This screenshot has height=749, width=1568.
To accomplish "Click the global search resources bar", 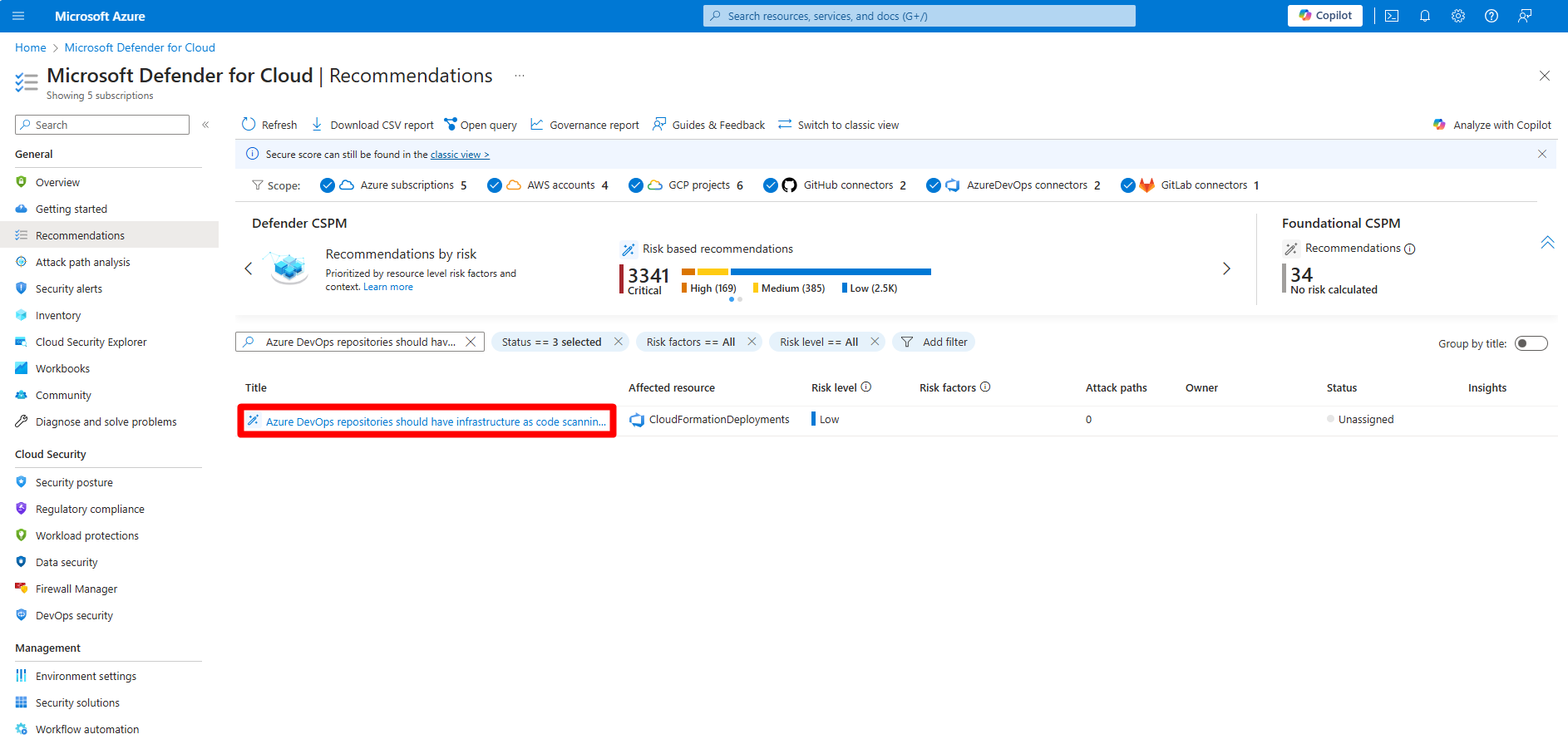I will click(920, 16).
